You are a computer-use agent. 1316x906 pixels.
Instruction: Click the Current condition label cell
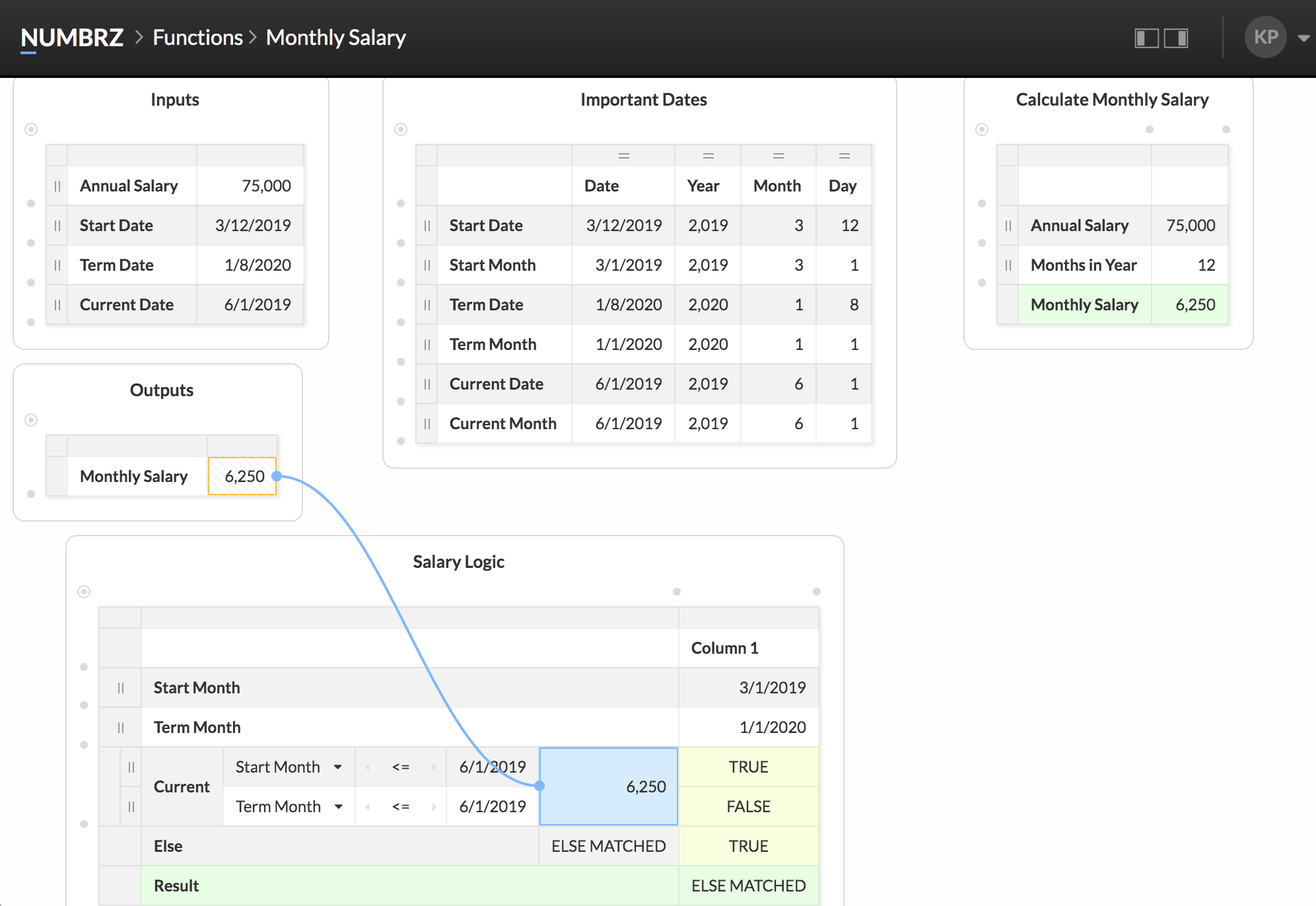pos(182,786)
